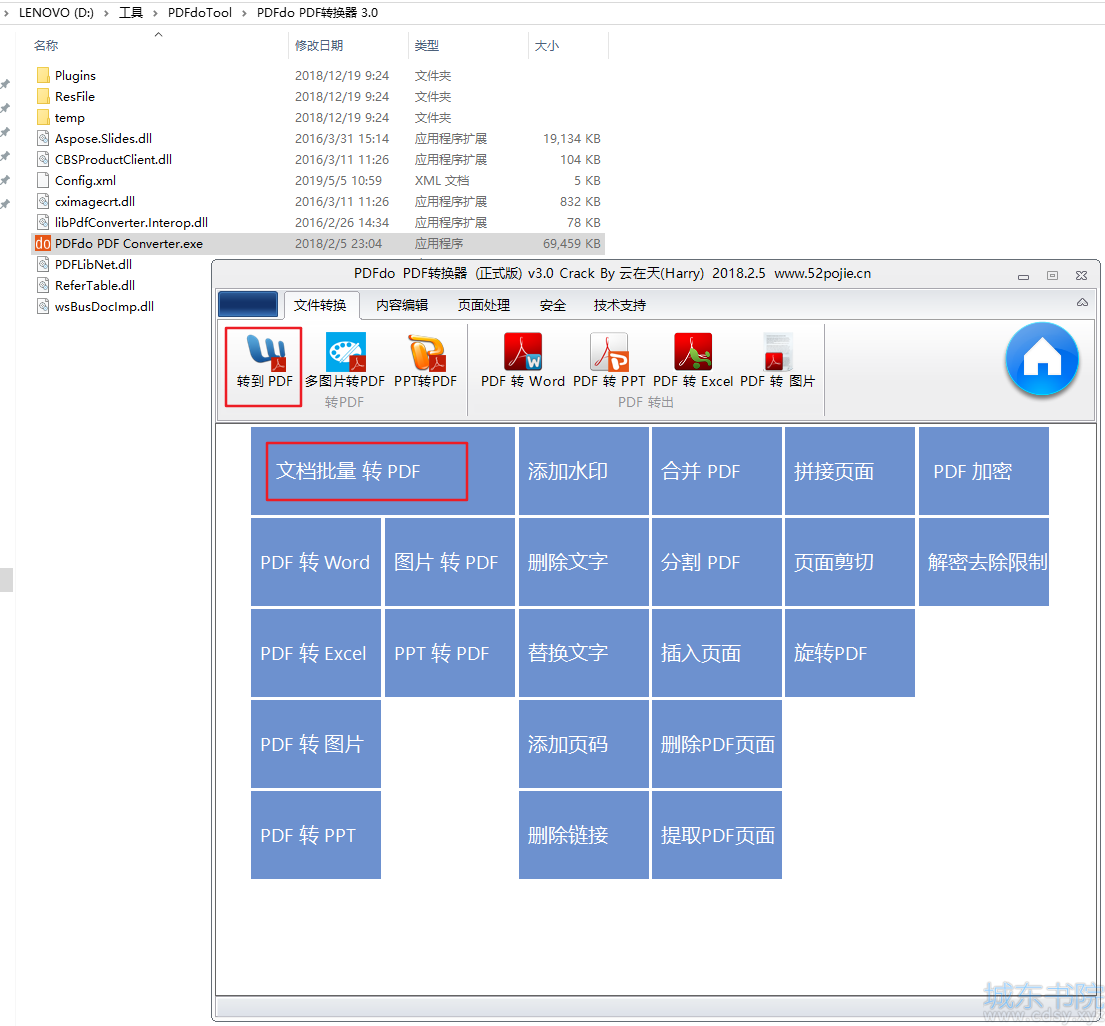Select wsBusDocImp.dll file icon
Viewport: 1105px width, 1026px height.
43,307
